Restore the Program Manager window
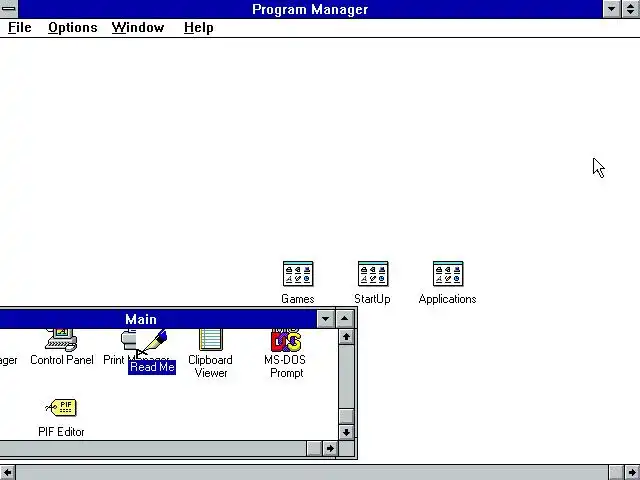 tap(631, 9)
